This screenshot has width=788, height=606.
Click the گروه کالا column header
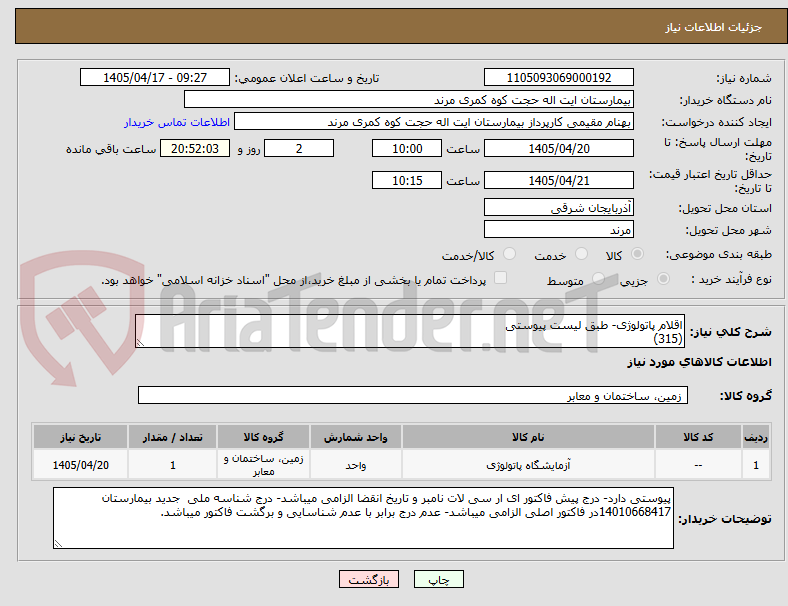coord(263,437)
